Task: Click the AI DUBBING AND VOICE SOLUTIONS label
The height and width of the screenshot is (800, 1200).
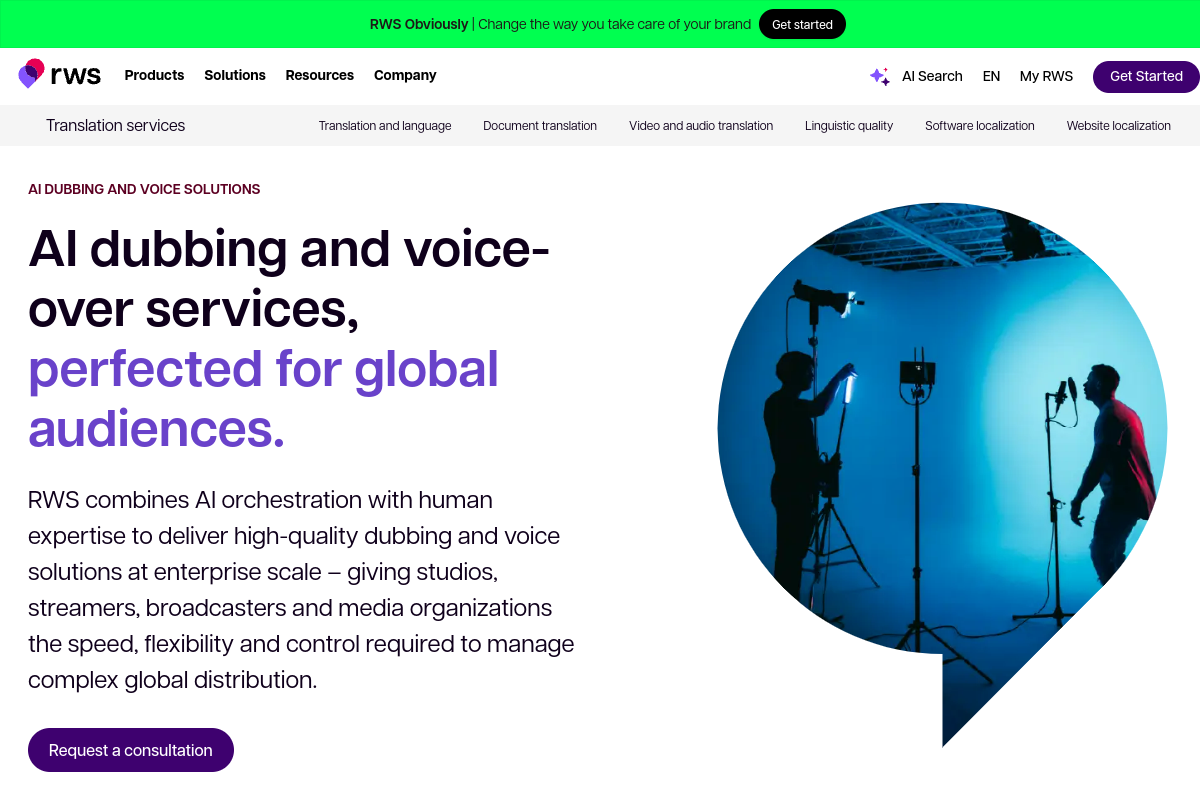Action: click(x=144, y=189)
